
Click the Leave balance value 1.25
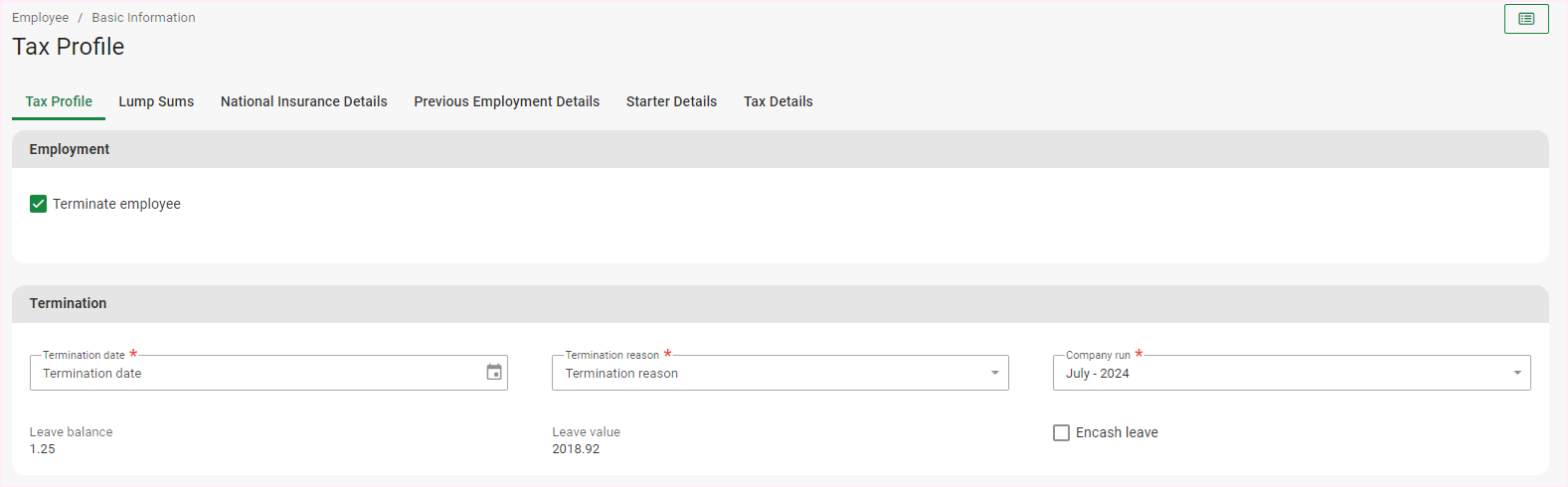(43, 449)
